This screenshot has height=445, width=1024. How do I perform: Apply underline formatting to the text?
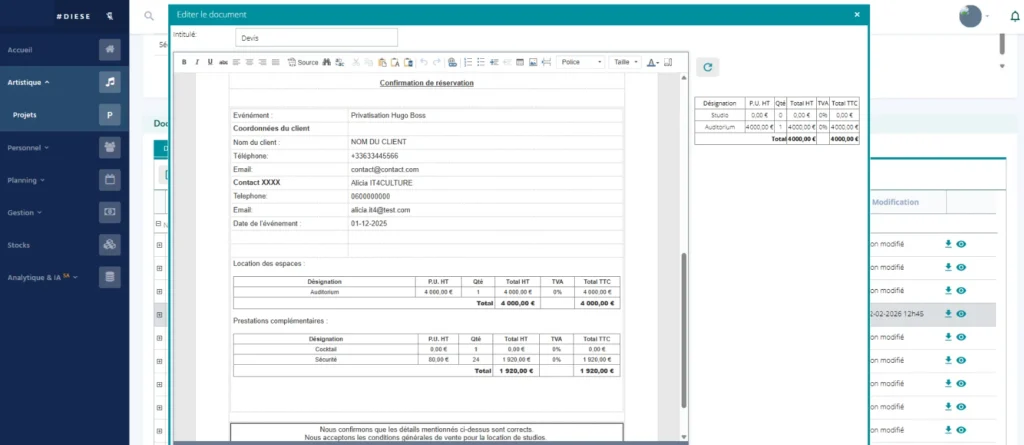(x=210, y=62)
